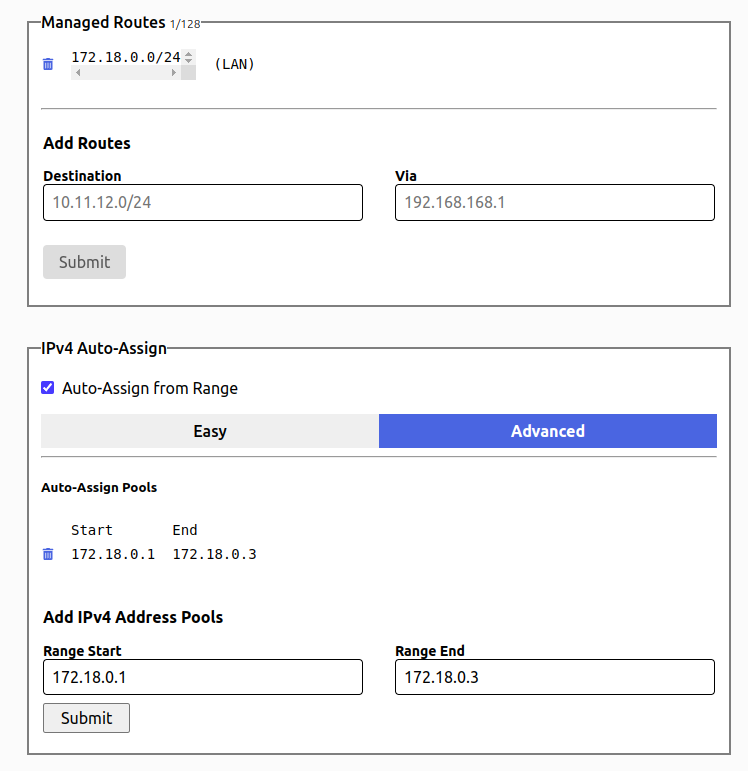Click the down arrow beside the route text
The image size is (748, 771).
click(188, 61)
